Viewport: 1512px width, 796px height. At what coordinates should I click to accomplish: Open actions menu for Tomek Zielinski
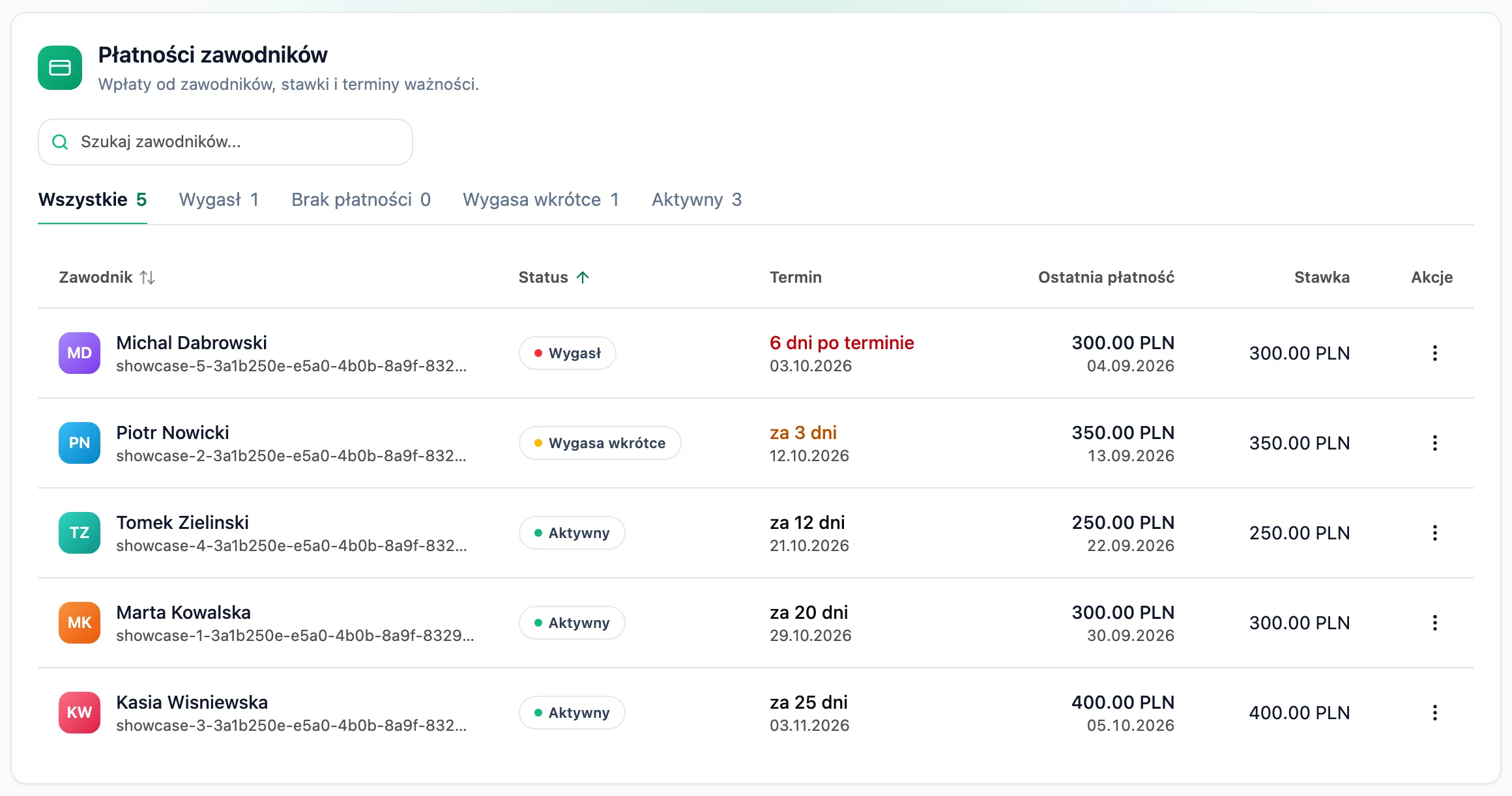tap(1434, 533)
